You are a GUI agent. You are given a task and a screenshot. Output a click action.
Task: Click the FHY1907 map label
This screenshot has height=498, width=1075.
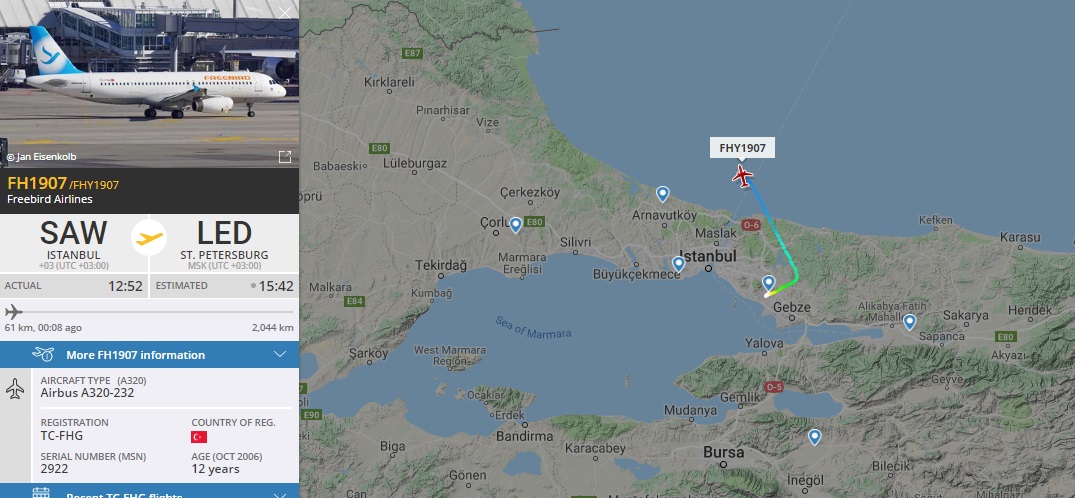[x=742, y=147]
